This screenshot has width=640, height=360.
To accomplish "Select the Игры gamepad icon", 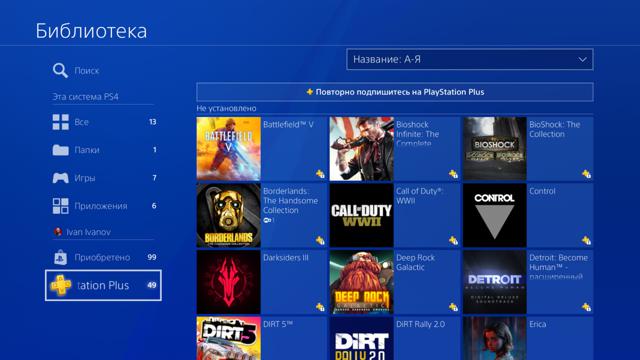I will [x=60, y=178].
